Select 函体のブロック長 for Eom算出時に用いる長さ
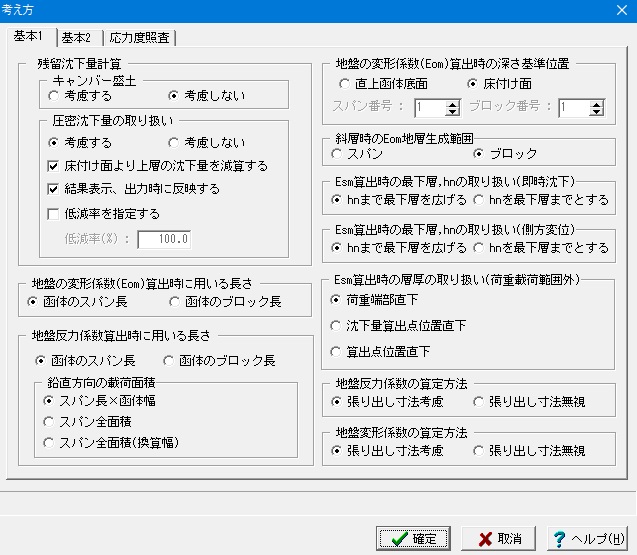This screenshot has height=555, width=637. 225,302
